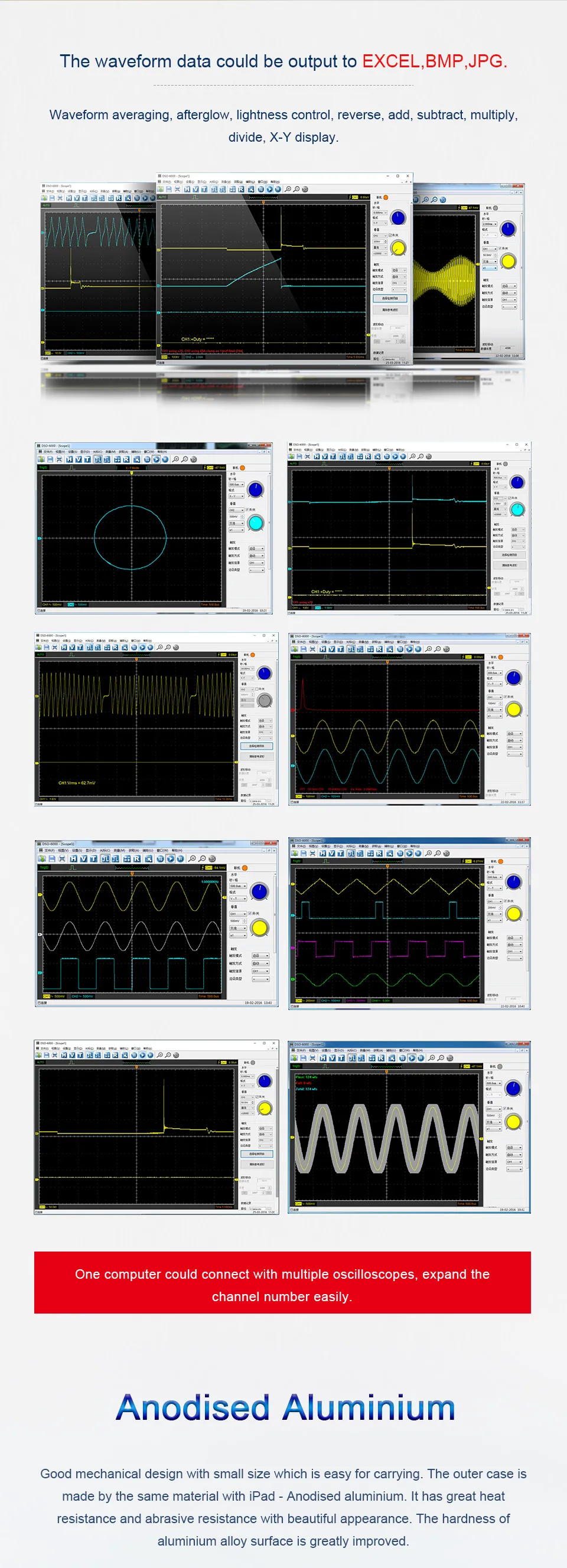567x1568 pixels.
Task: Click the yellow CH1 voltage knob in the pass/fail window
Action: (x=514, y=1122)
